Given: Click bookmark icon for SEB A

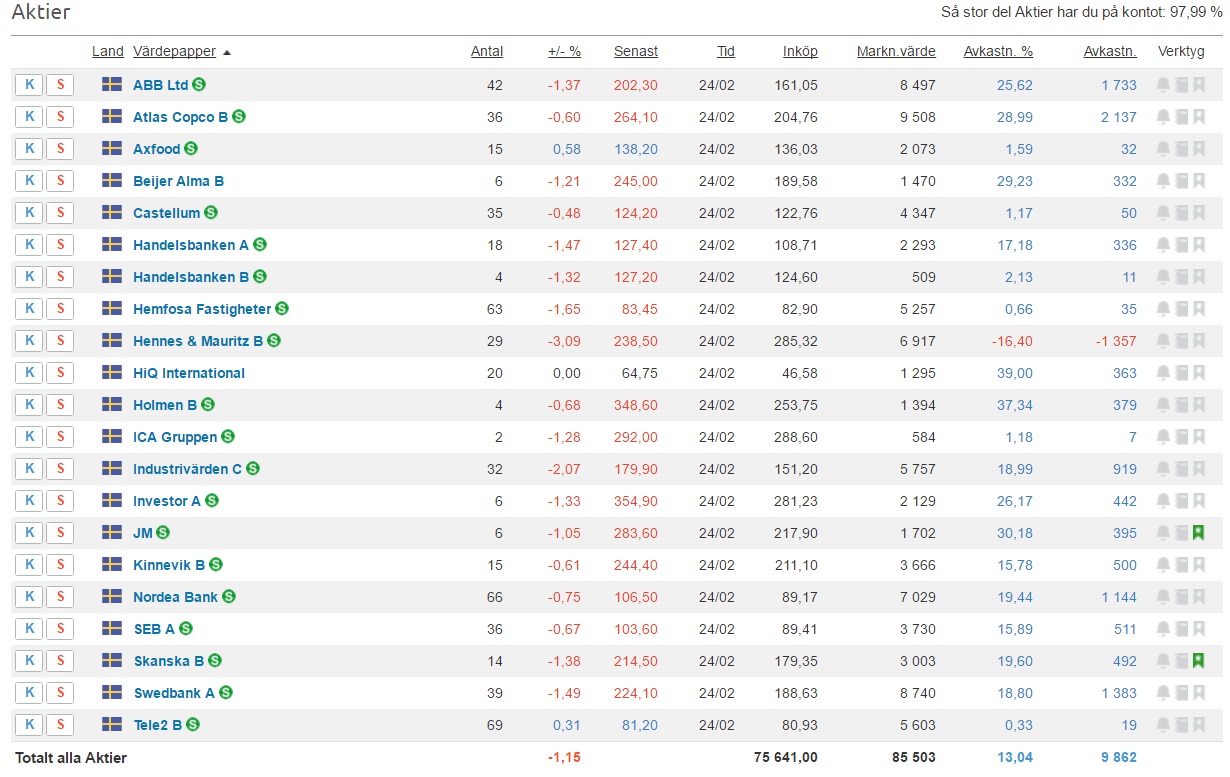Looking at the screenshot, I should point(1198,629).
